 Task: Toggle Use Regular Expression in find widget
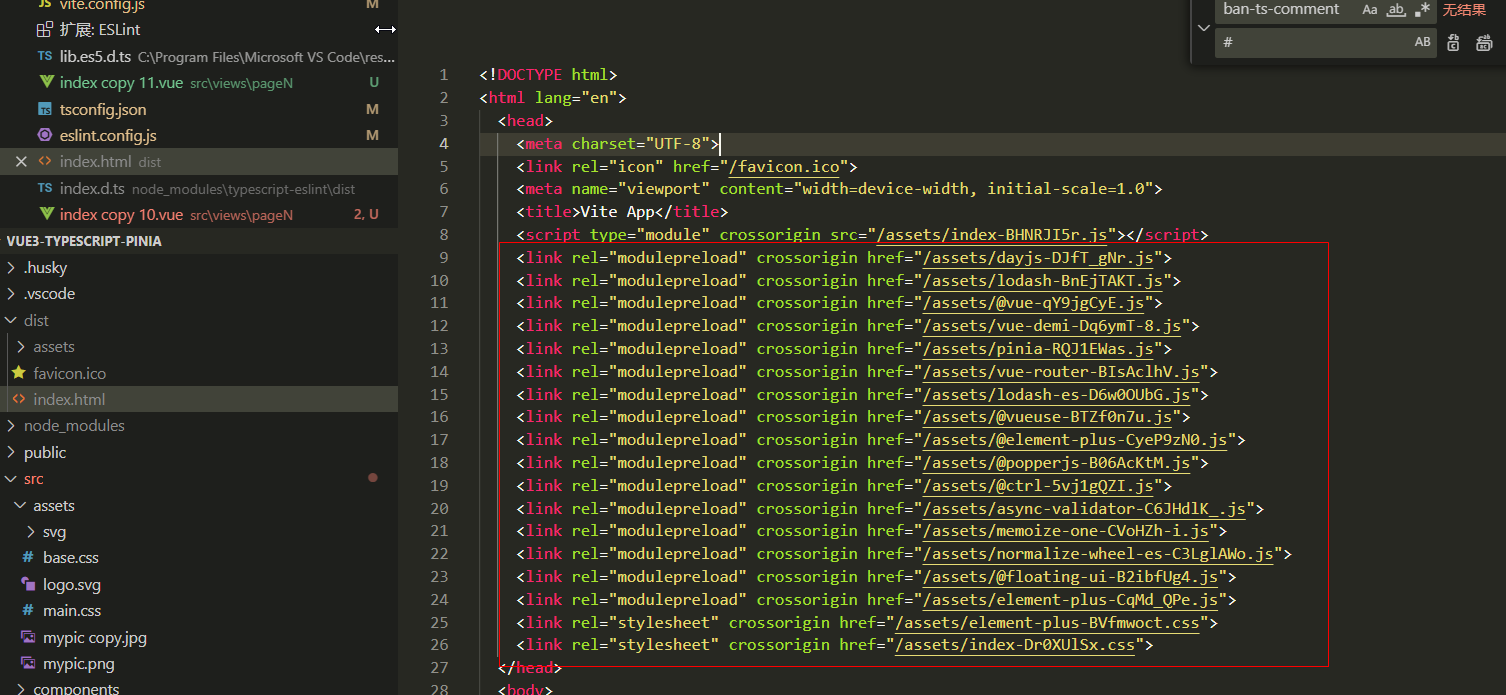(1422, 10)
